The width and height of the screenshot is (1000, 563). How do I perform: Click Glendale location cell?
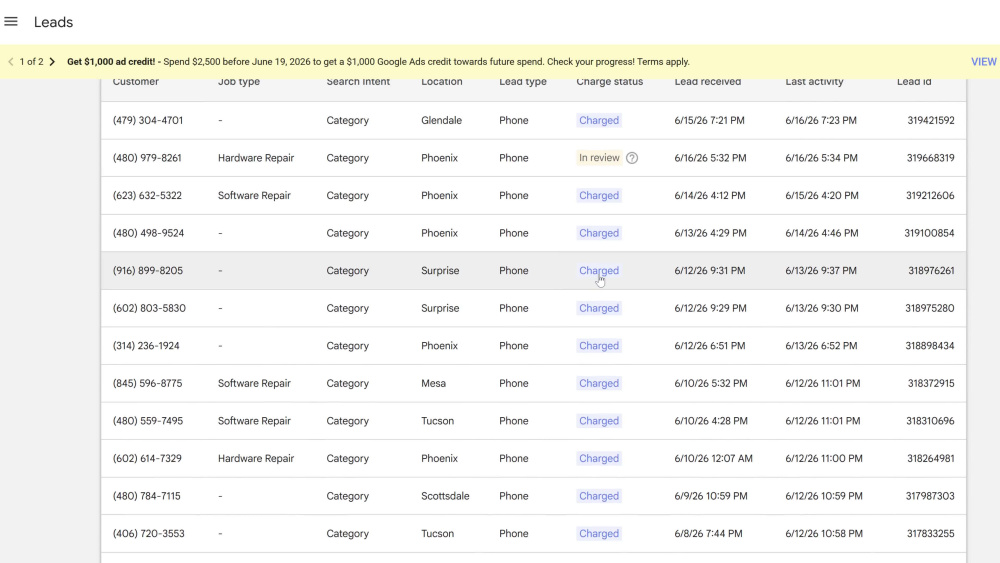coord(441,121)
